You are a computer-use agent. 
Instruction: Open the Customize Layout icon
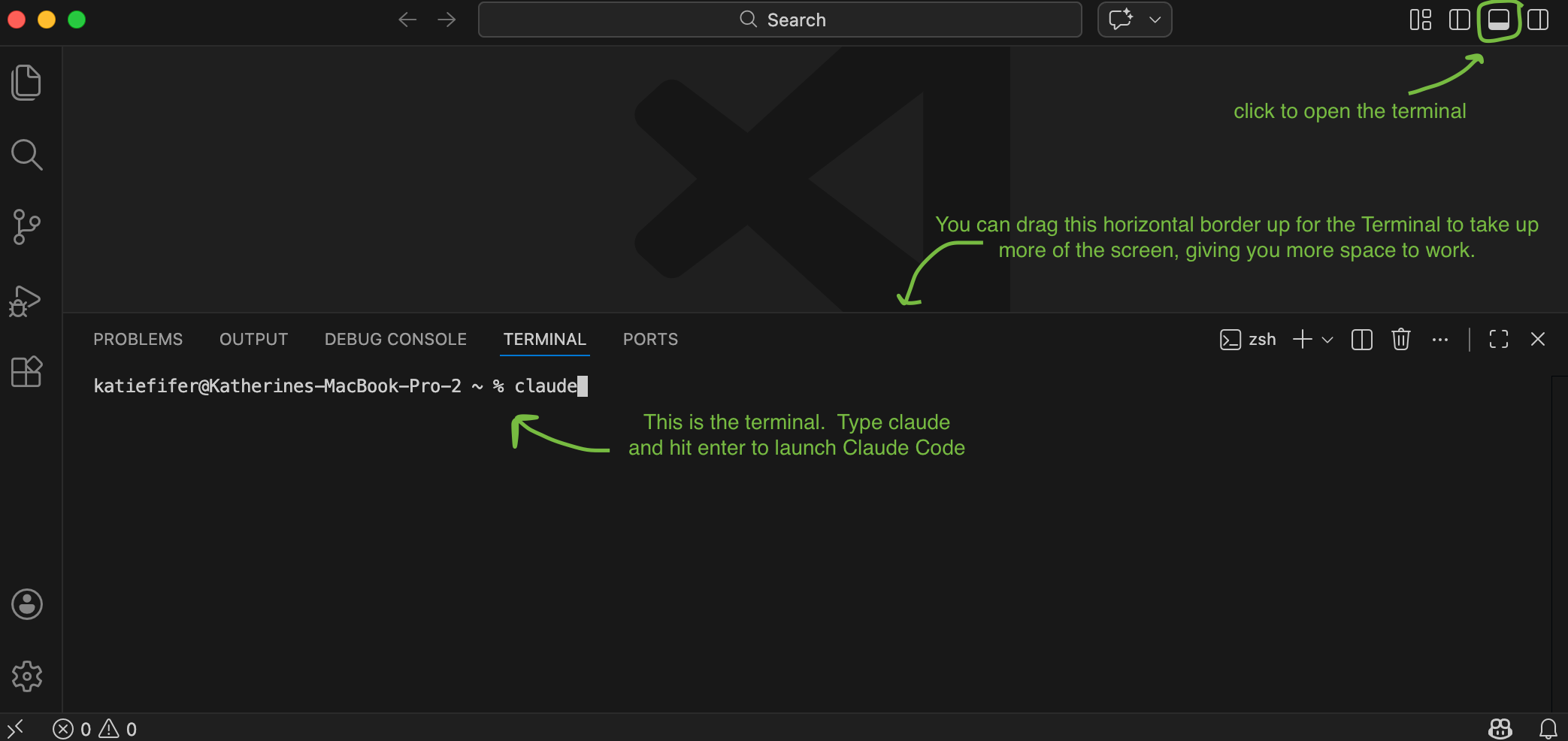point(1420,20)
